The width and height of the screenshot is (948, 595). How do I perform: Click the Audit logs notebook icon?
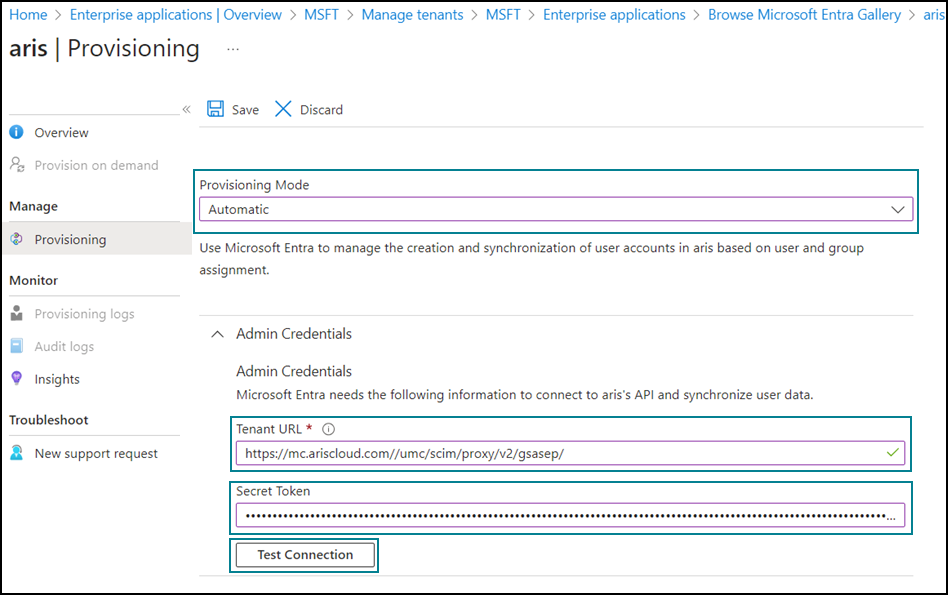[x=16, y=346]
